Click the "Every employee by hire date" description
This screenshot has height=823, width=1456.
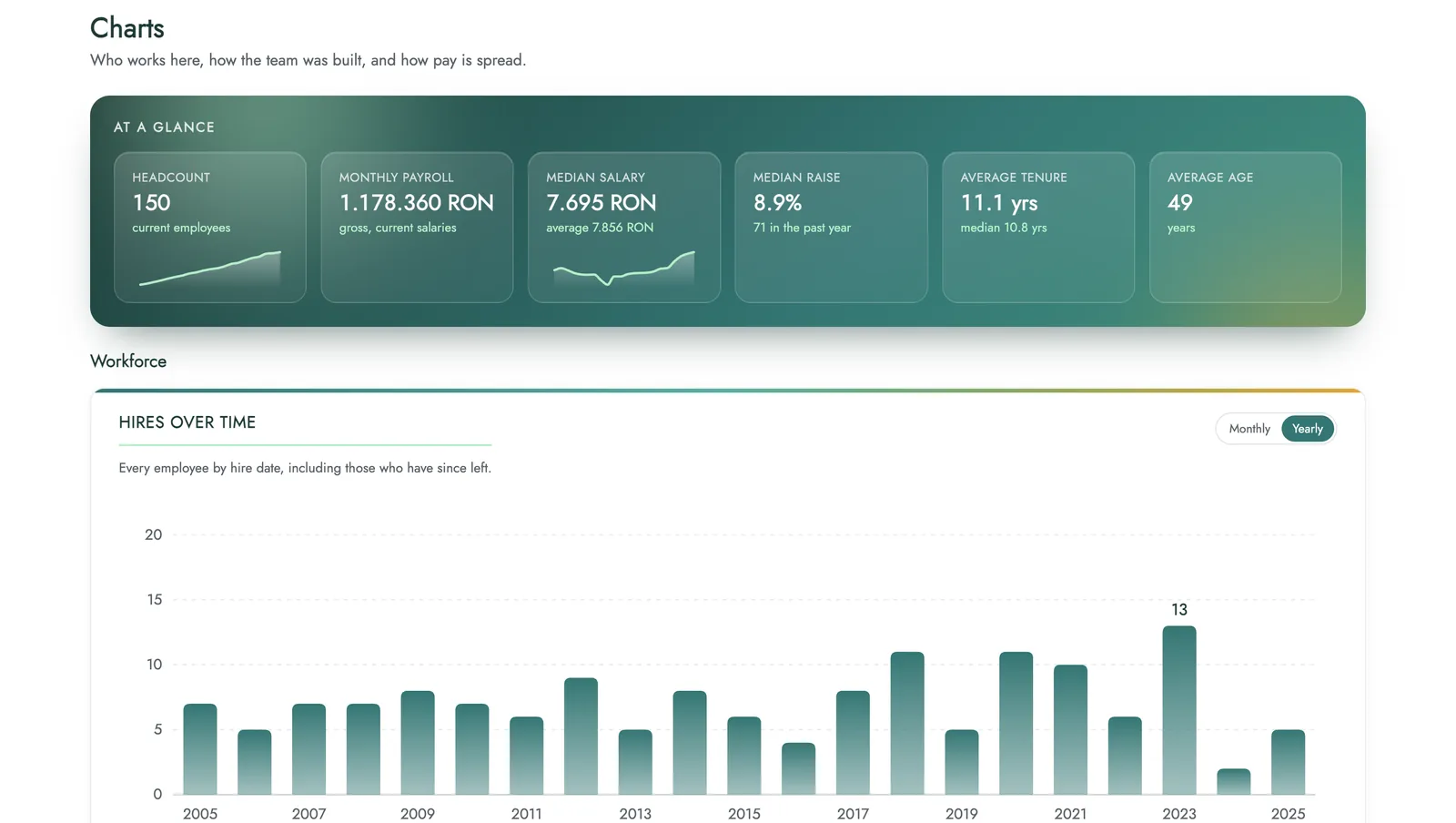click(x=305, y=468)
